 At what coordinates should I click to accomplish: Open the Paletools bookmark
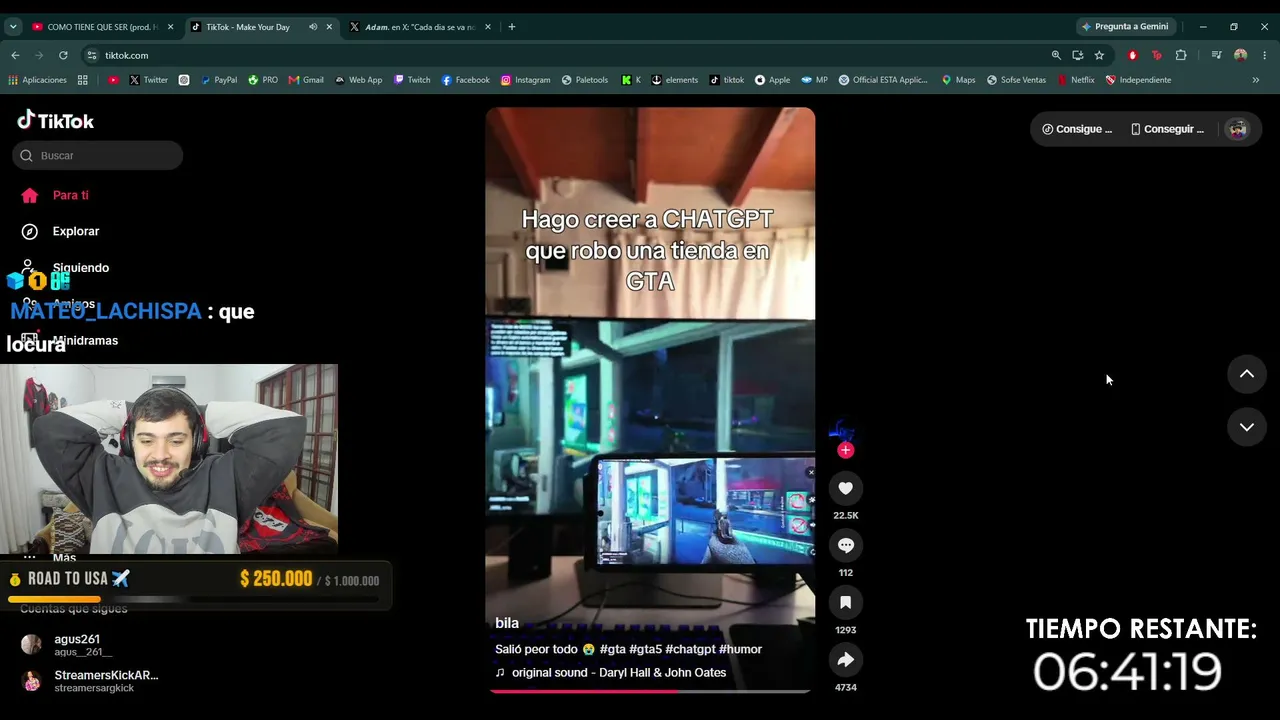click(585, 80)
